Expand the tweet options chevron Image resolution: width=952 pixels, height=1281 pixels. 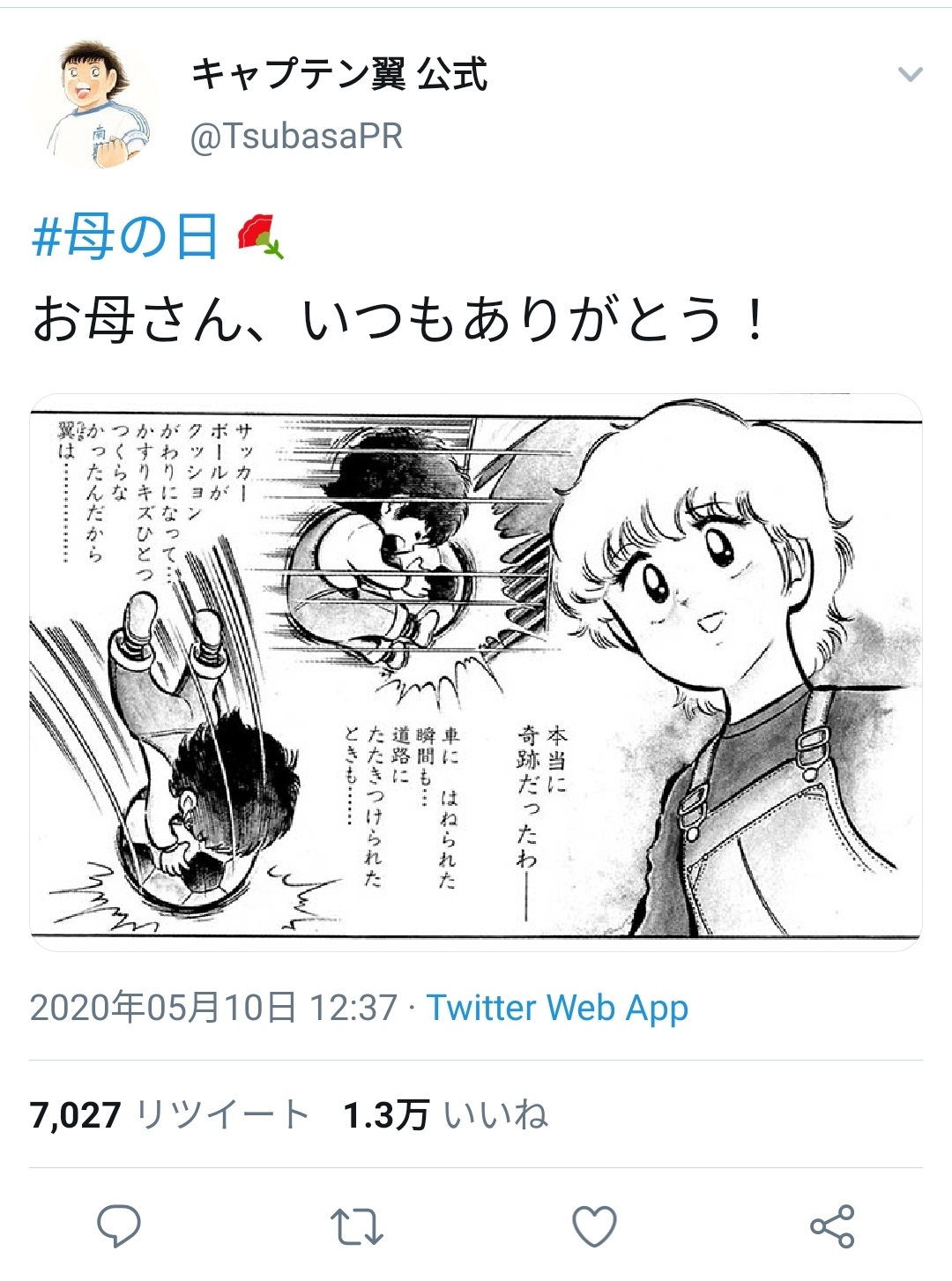click(910, 75)
